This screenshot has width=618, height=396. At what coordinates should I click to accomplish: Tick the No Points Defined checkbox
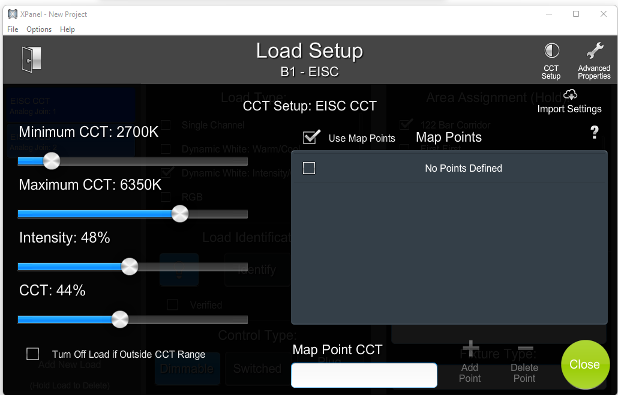tap(309, 168)
